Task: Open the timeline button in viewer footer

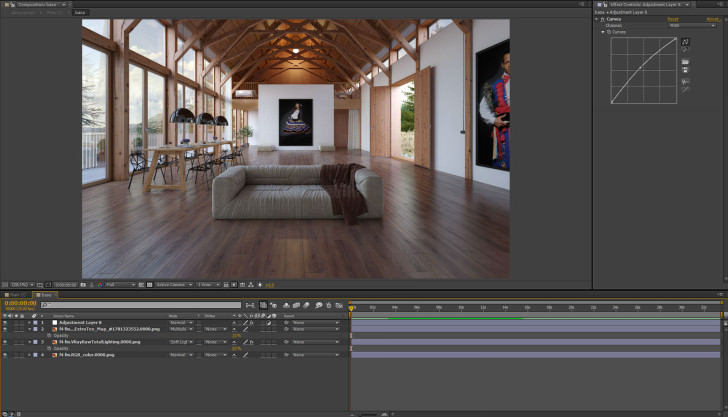Action: point(242,285)
